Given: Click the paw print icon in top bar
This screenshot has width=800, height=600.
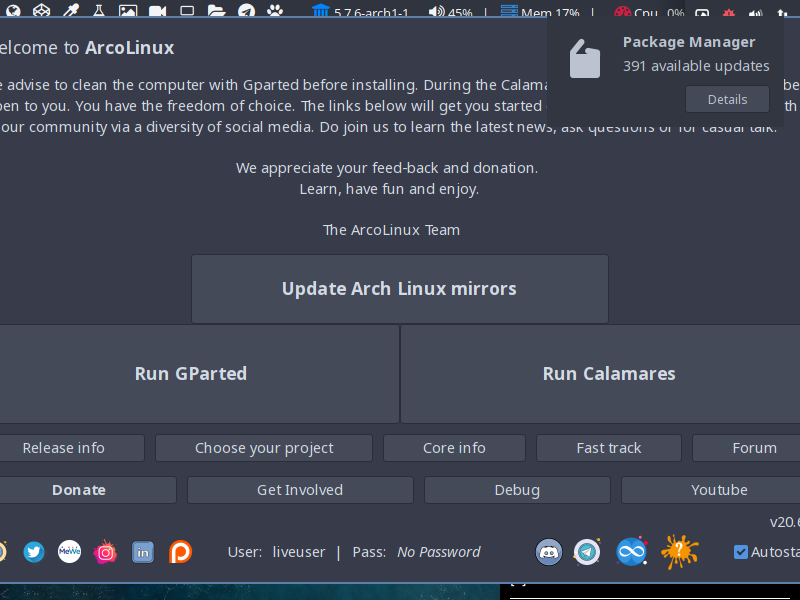Looking at the screenshot, I should 274,10.
